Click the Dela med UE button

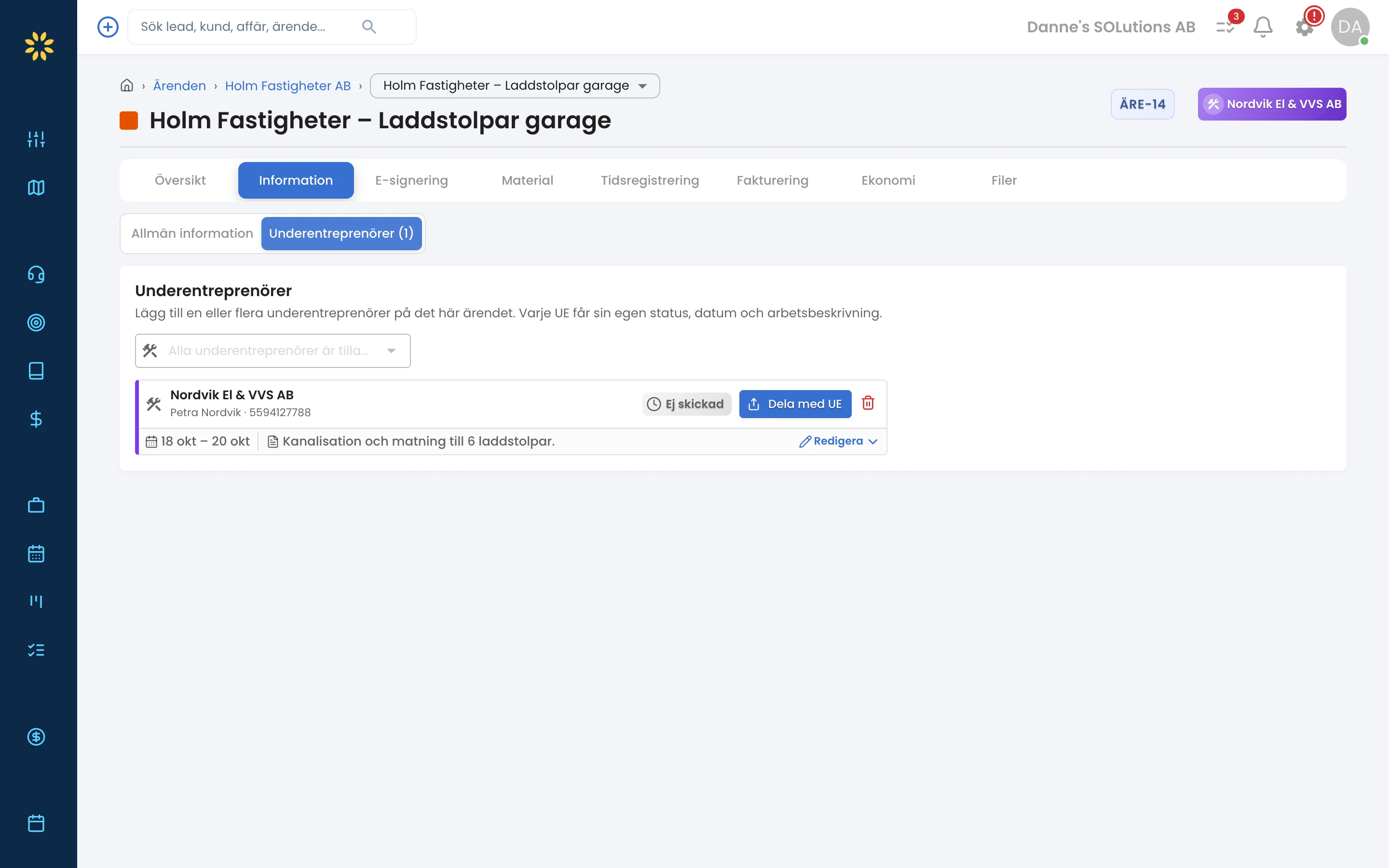point(795,404)
